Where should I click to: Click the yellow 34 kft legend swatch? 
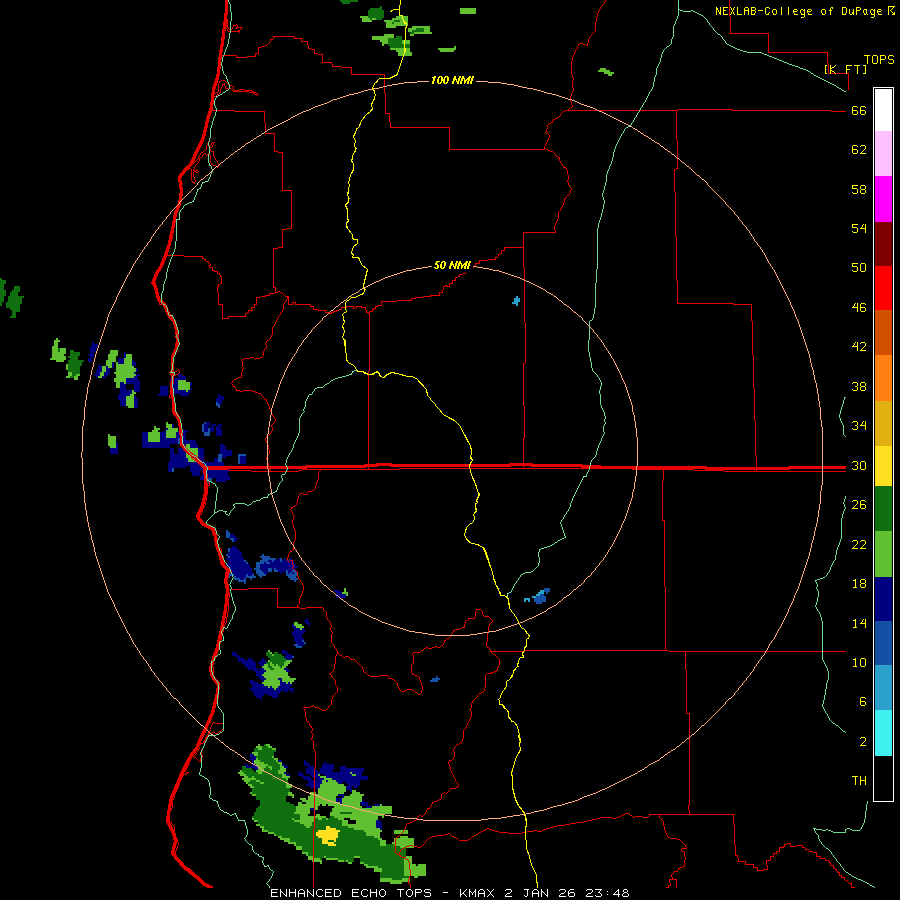[883, 466]
